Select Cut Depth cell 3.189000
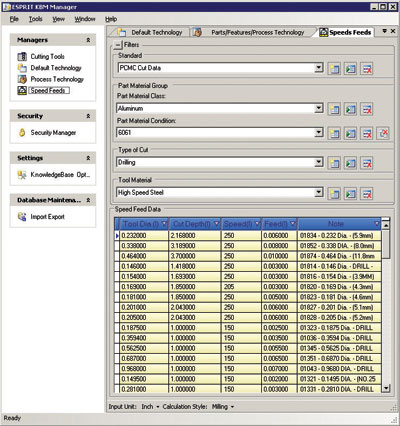400x426 pixels. coord(195,246)
